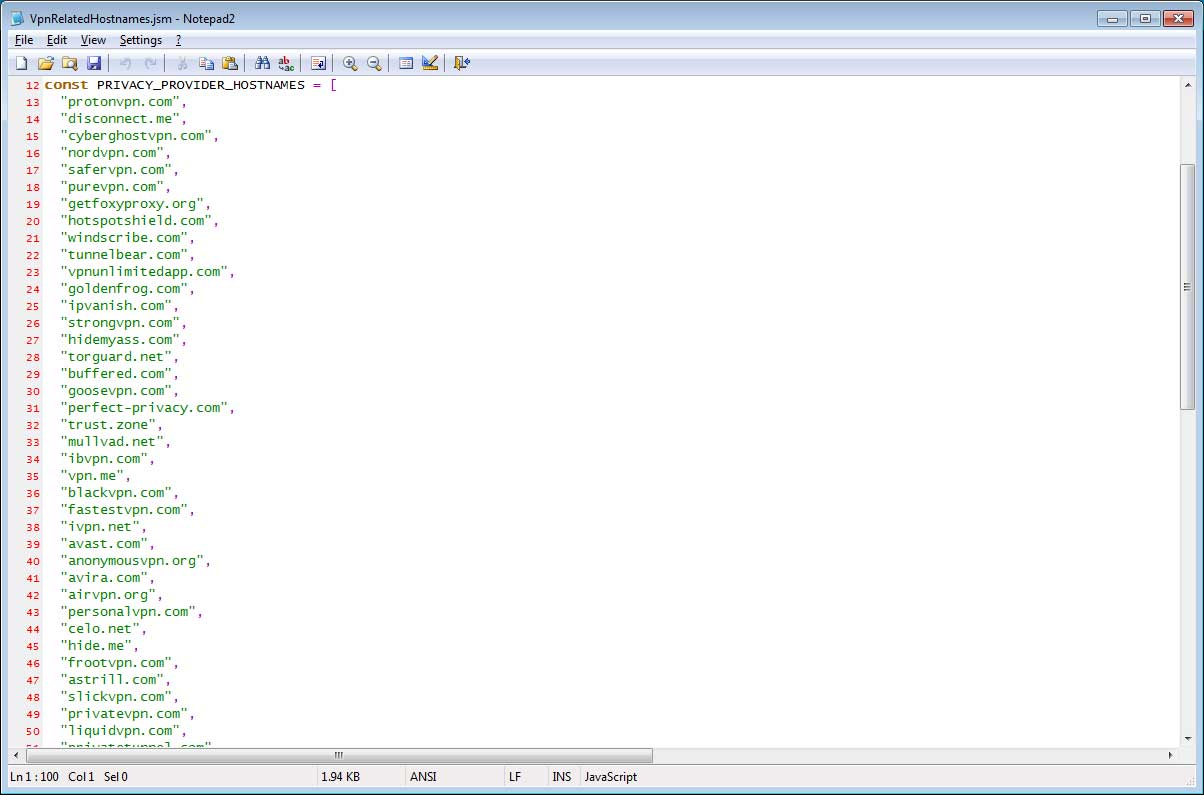1204x795 pixels.
Task: Click the horizontal scrollbar left arrow
Action: tap(16, 755)
